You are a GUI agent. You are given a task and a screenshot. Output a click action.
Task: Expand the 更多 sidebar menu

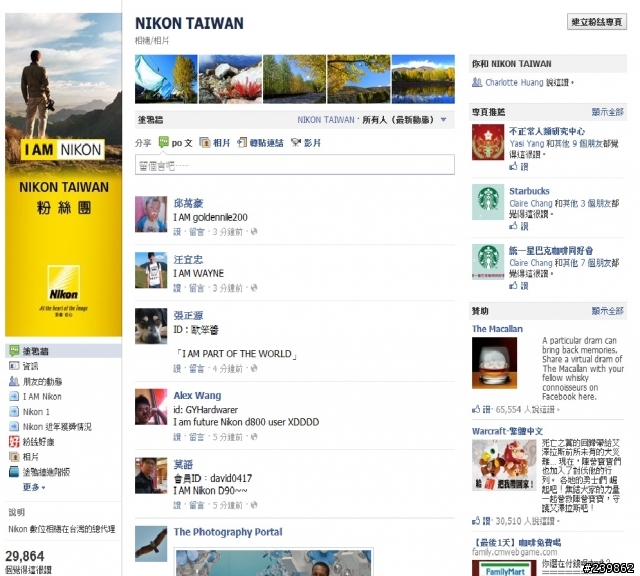pyautogui.click(x=34, y=487)
